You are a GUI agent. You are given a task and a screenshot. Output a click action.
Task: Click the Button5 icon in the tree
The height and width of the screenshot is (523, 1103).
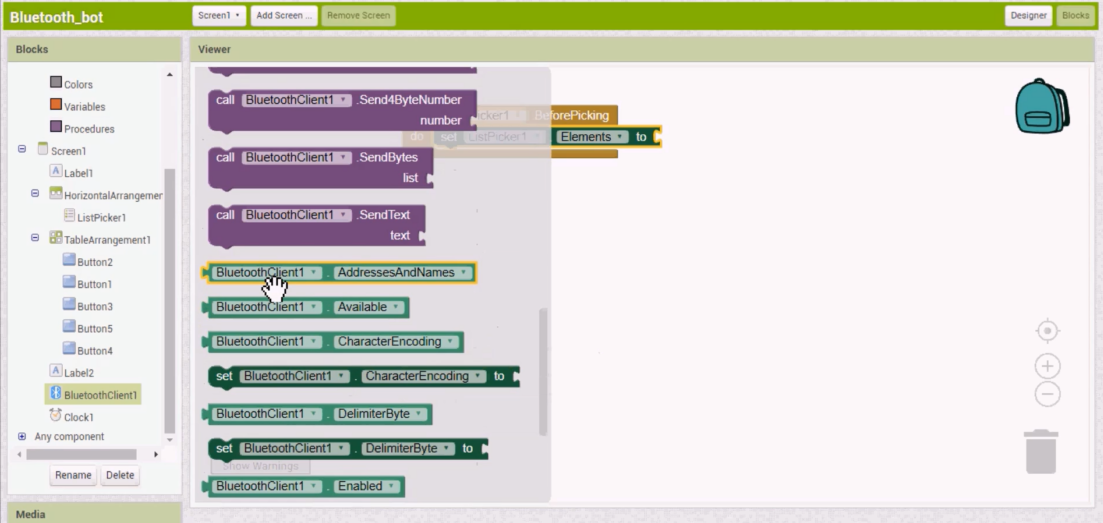69,327
